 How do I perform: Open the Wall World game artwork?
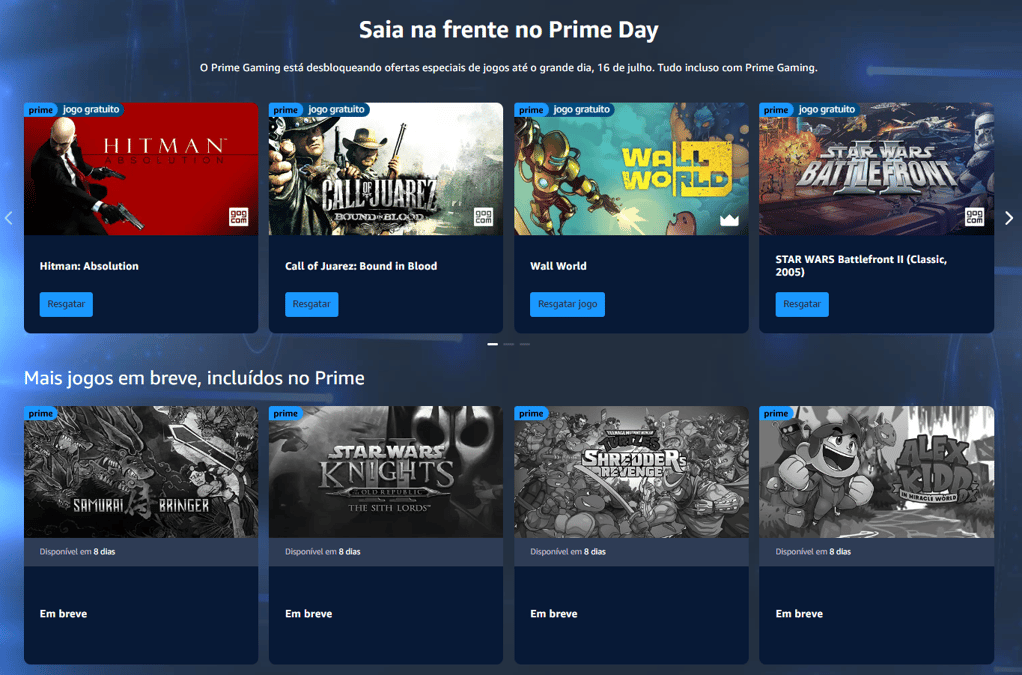631,169
